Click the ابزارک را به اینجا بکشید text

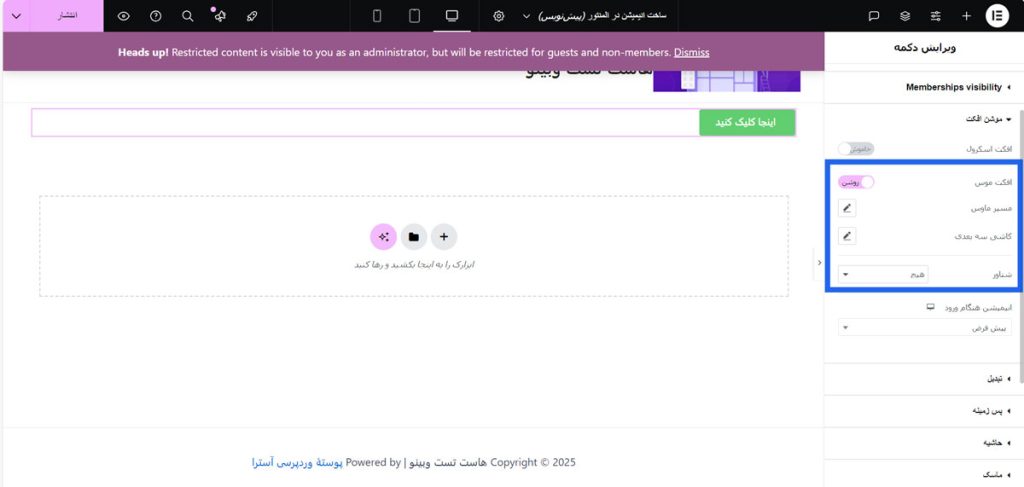(414, 264)
